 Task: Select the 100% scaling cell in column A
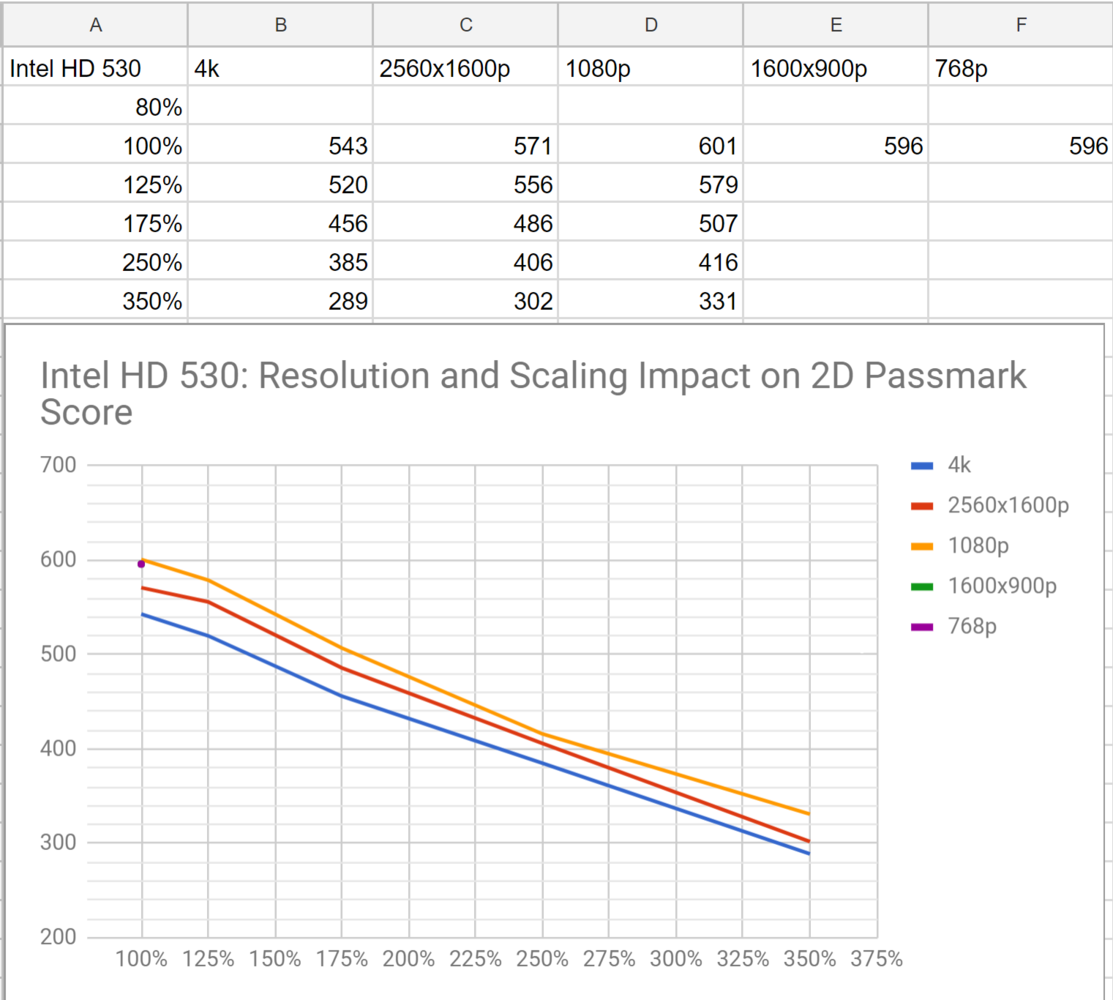[x=95, y=145]
